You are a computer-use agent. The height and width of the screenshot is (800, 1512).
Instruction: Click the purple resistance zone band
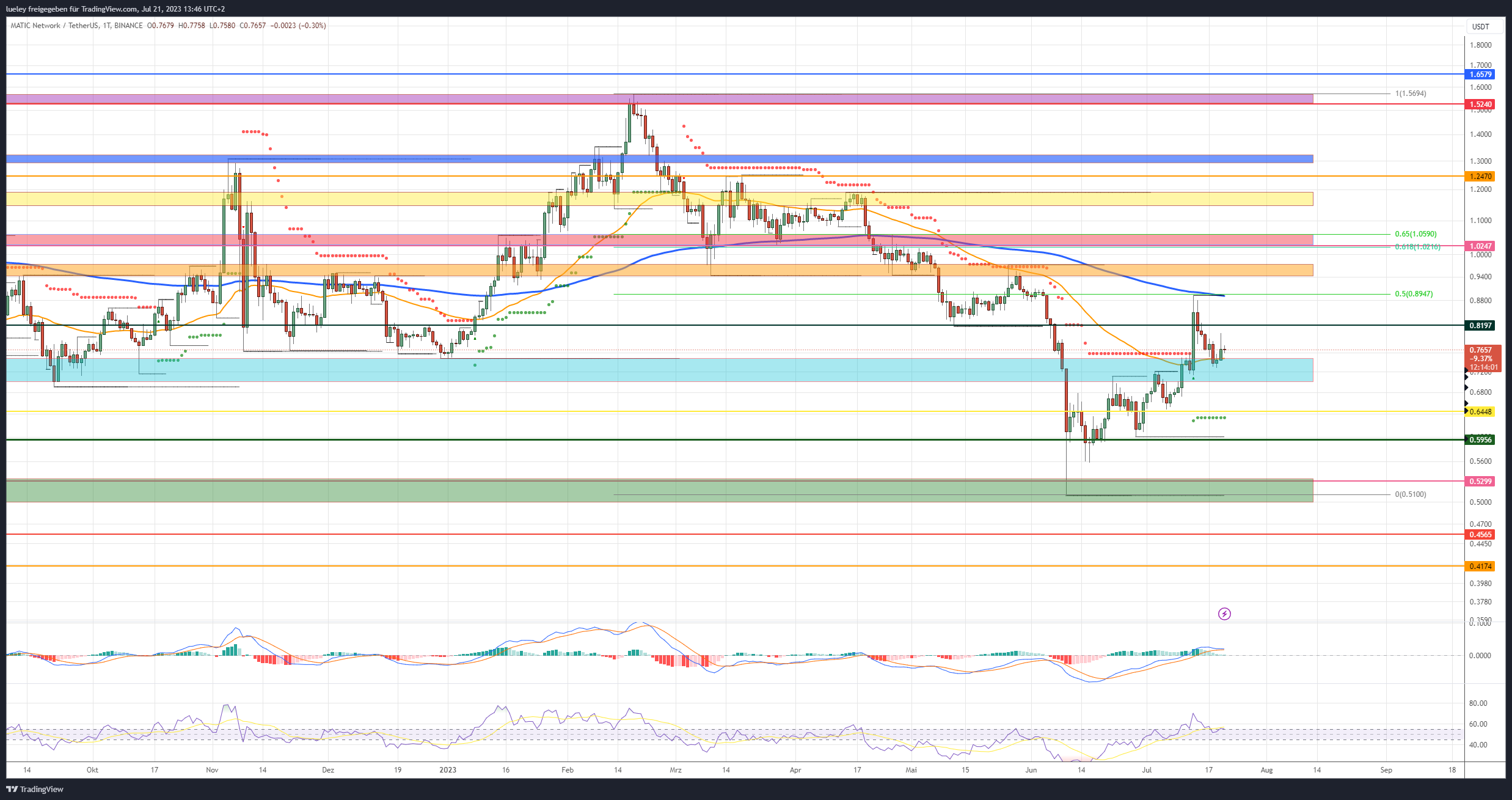tap(659, 98)
